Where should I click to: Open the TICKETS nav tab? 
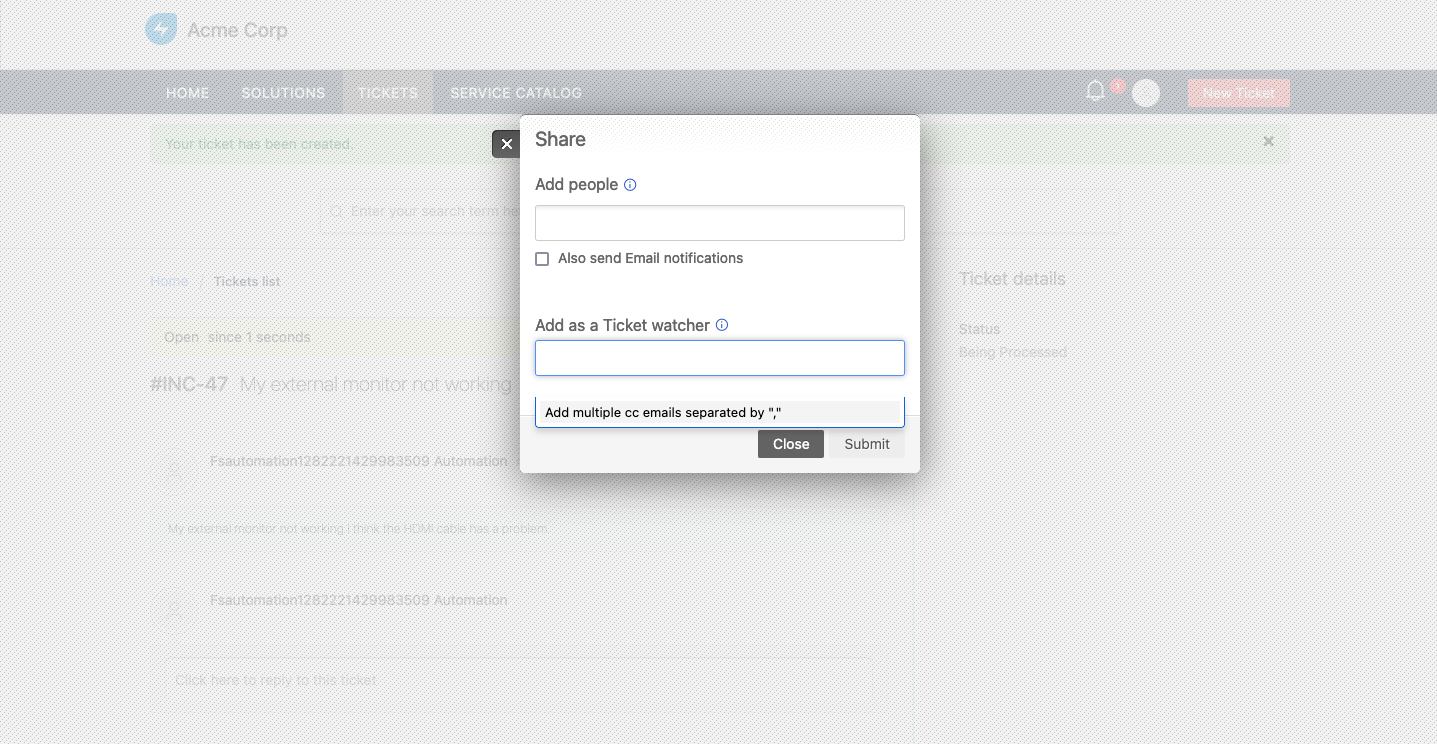coord(388,93)
